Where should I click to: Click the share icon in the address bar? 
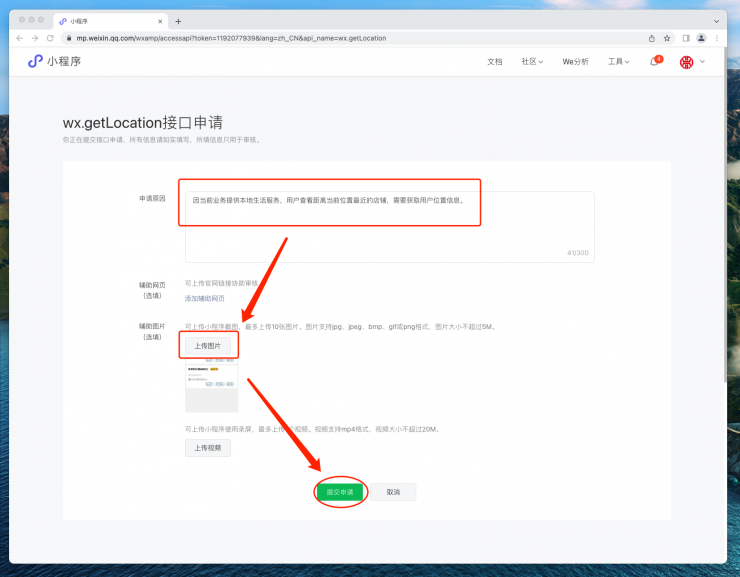651,38
